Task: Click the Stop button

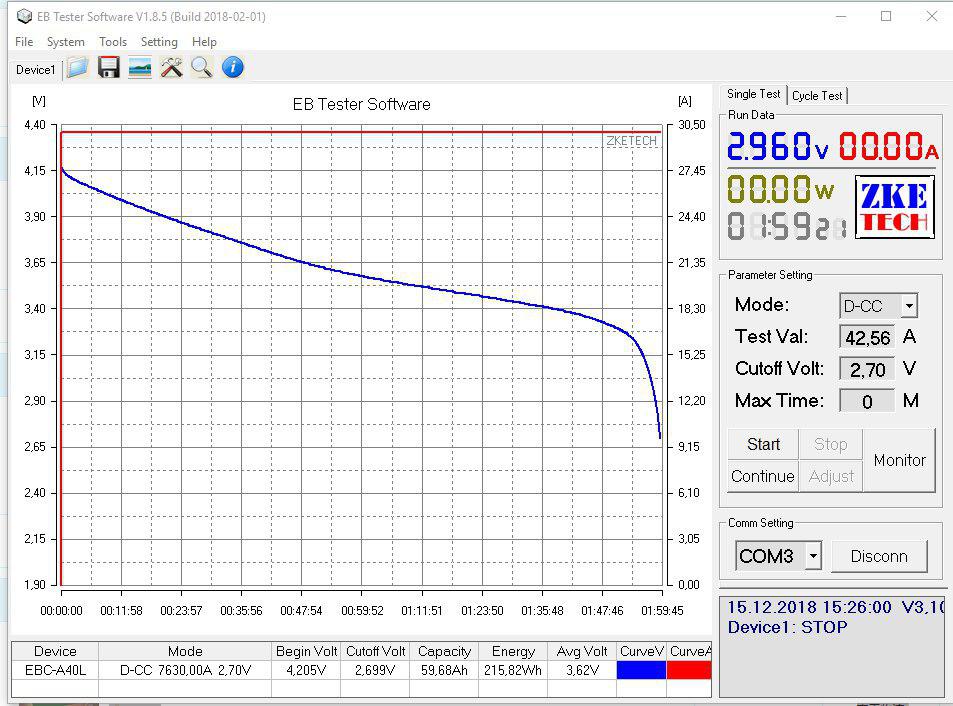Action: (831, 445)
